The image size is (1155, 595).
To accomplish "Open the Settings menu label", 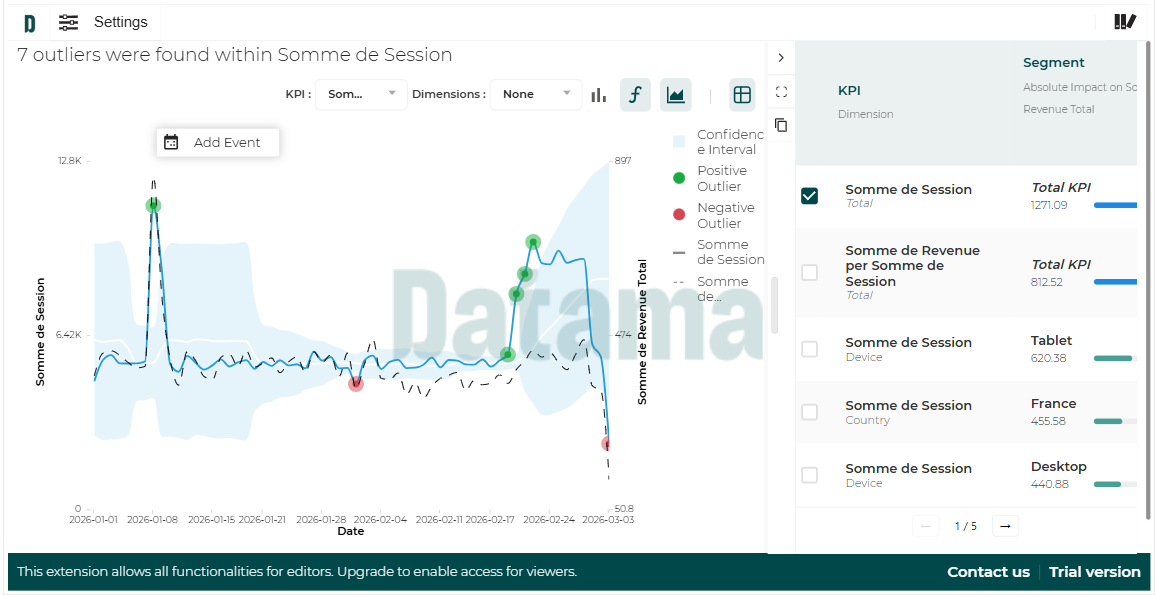I will [120, 22].
